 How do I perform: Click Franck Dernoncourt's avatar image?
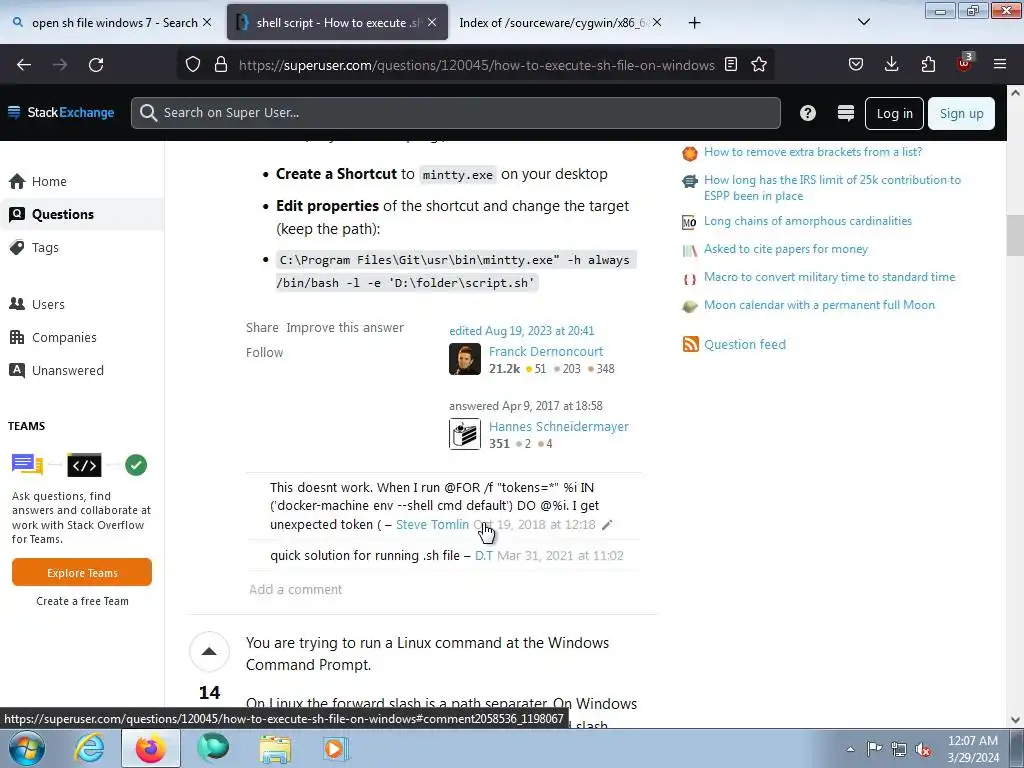(x=465, y=359)
